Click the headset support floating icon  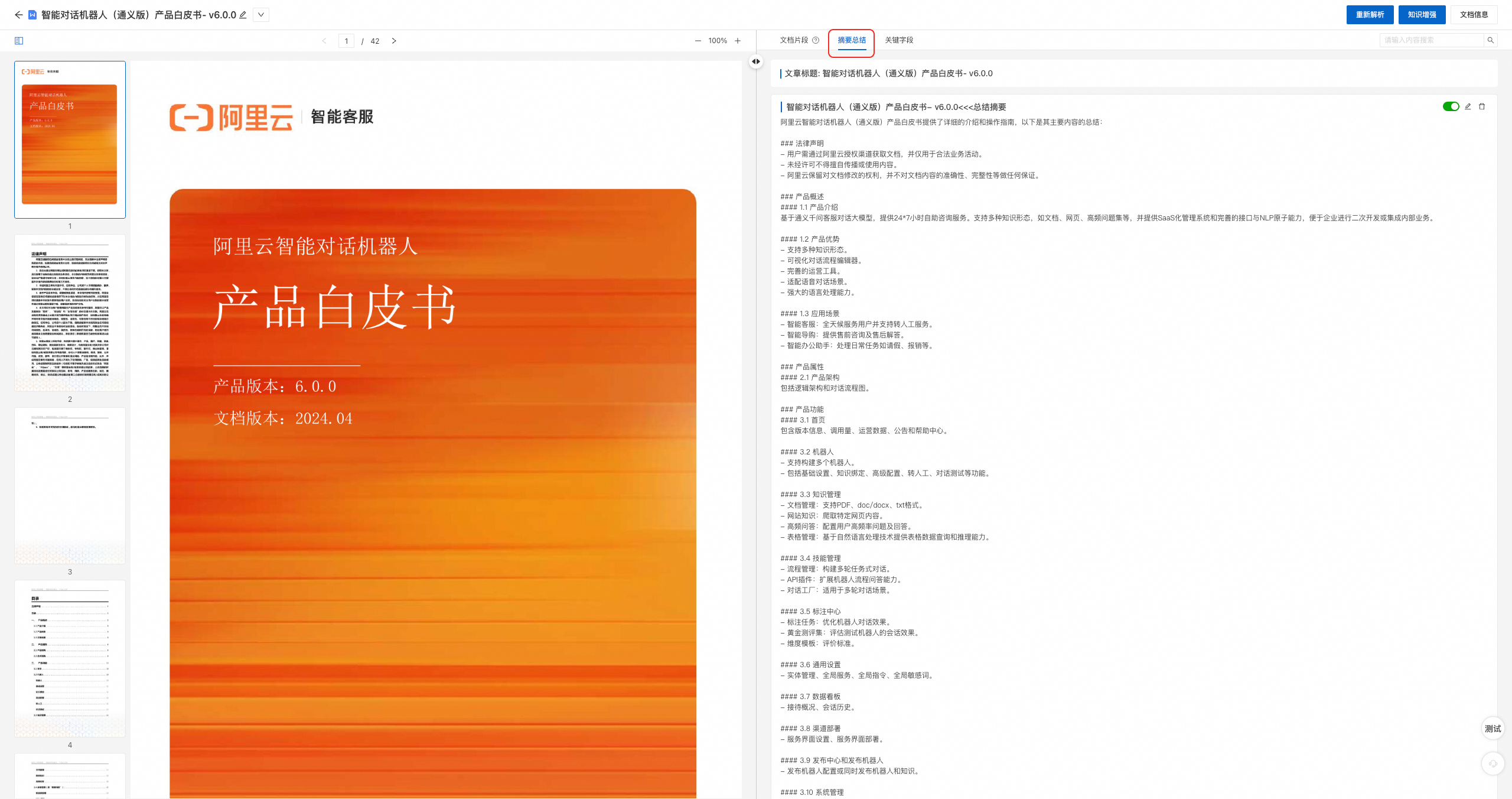click(x=1493, y=764)
